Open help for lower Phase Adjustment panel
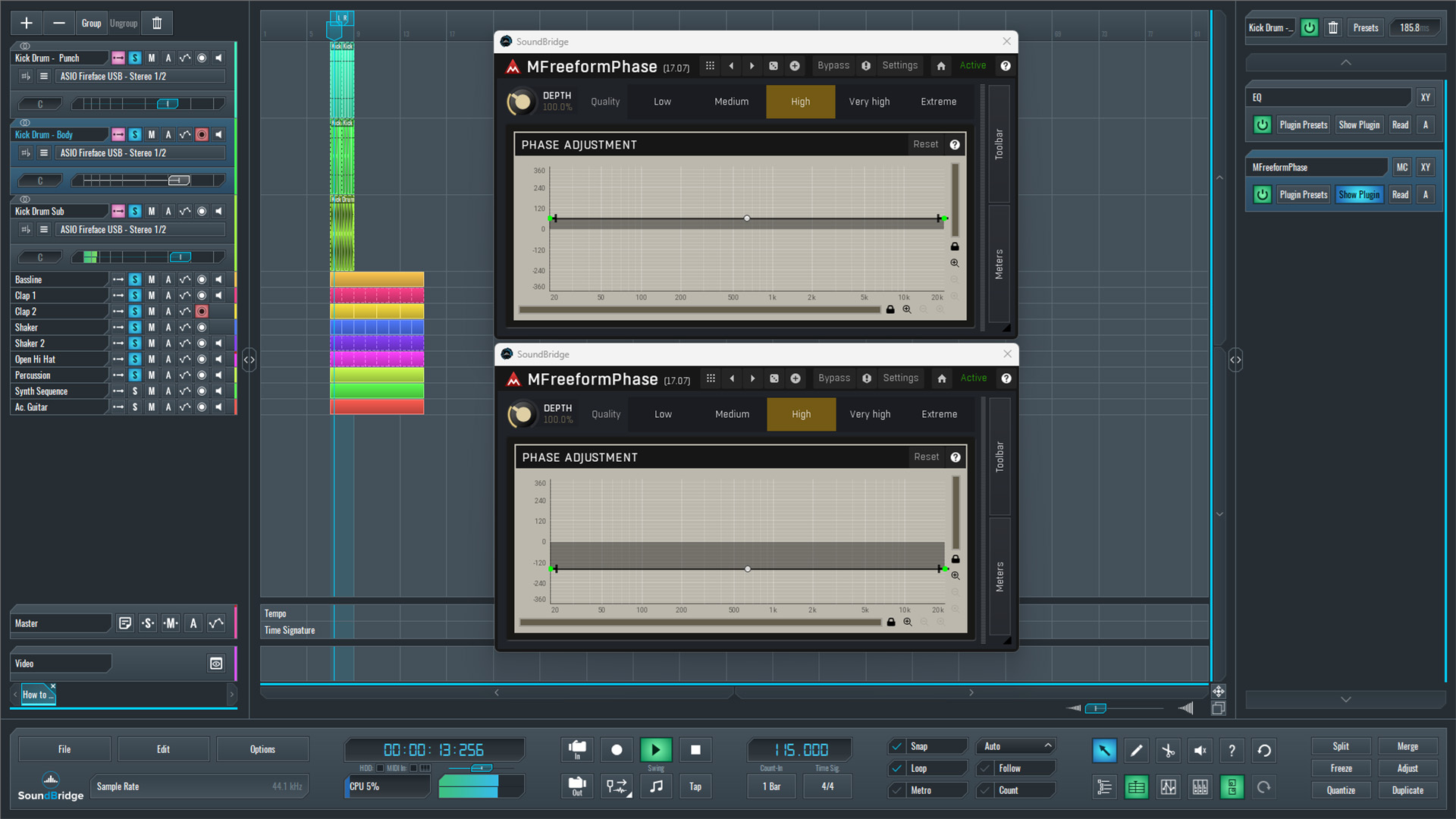This screenshot has width=1456, height=819. [x=955, y=457]
